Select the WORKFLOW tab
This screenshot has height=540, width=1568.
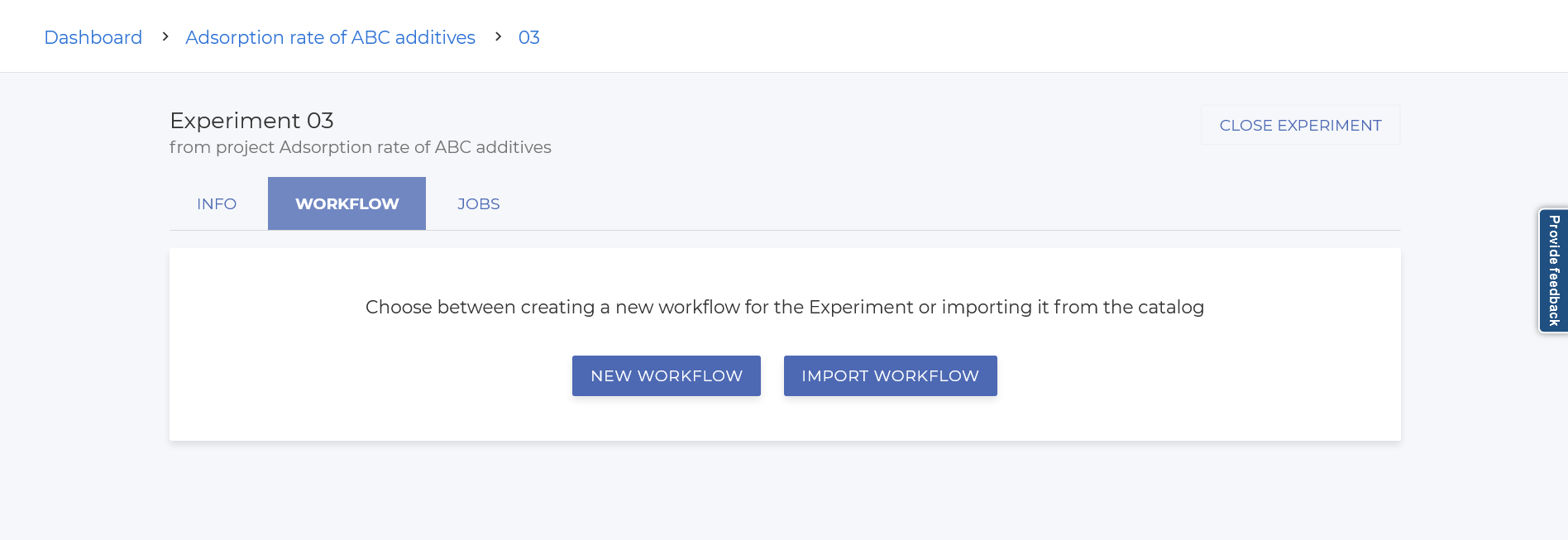click(347, 203)
